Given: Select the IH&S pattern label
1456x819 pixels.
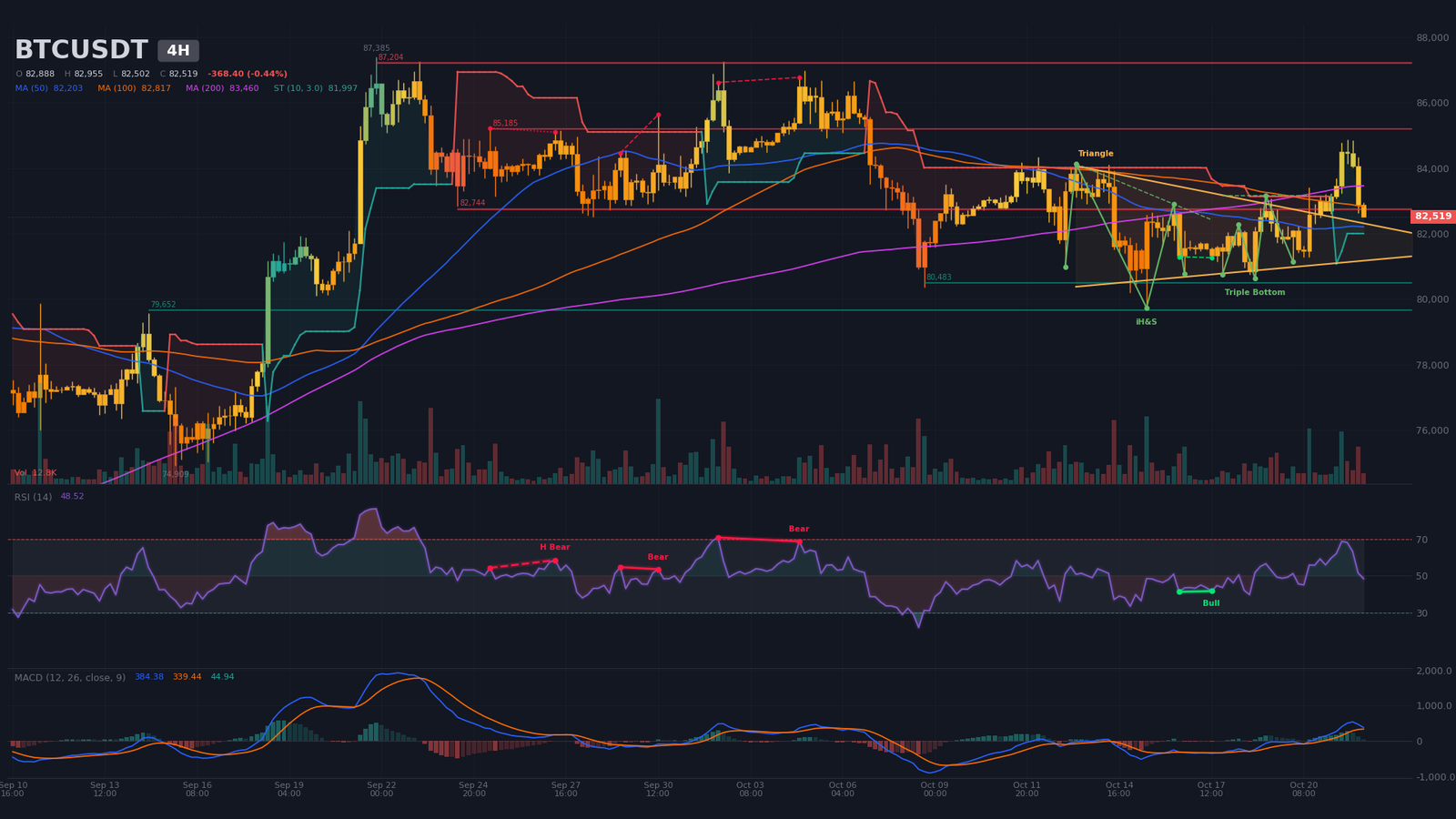Looking at the screenshot, I should (x=1147, y=322).
